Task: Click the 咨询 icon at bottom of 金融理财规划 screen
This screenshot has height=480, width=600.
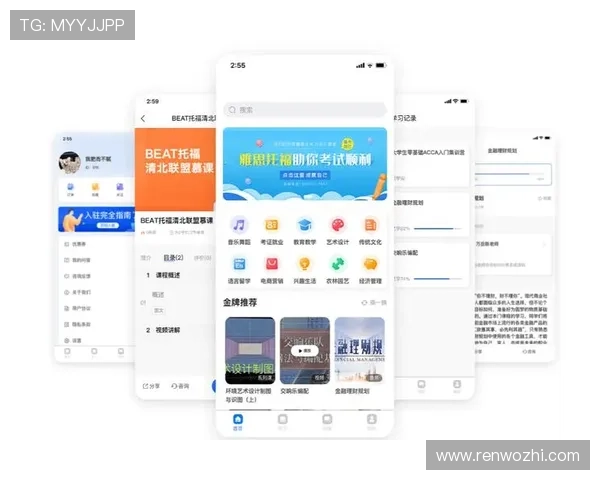Action: pyautogui.click(x=525, y=351)
